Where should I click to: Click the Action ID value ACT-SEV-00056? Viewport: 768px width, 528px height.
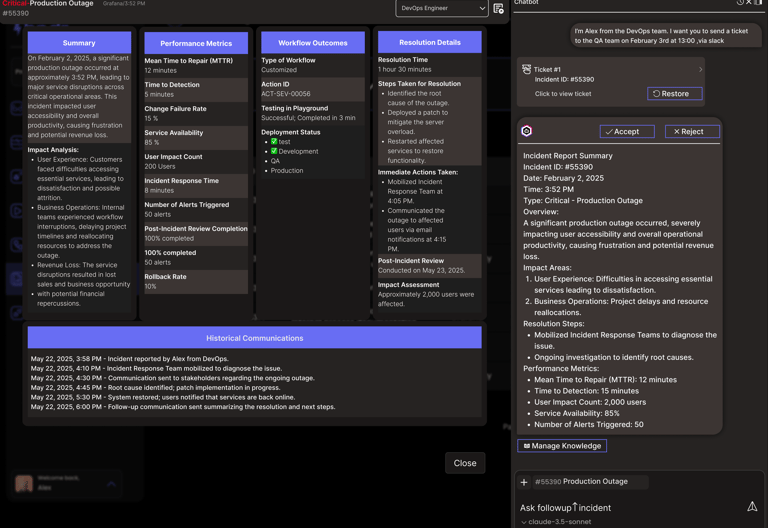tap(286, 94)
